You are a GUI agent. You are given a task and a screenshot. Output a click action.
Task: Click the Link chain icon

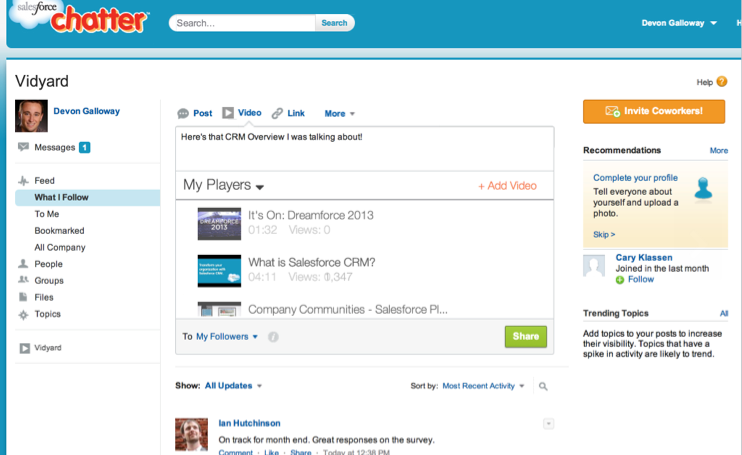pos(277,113)
